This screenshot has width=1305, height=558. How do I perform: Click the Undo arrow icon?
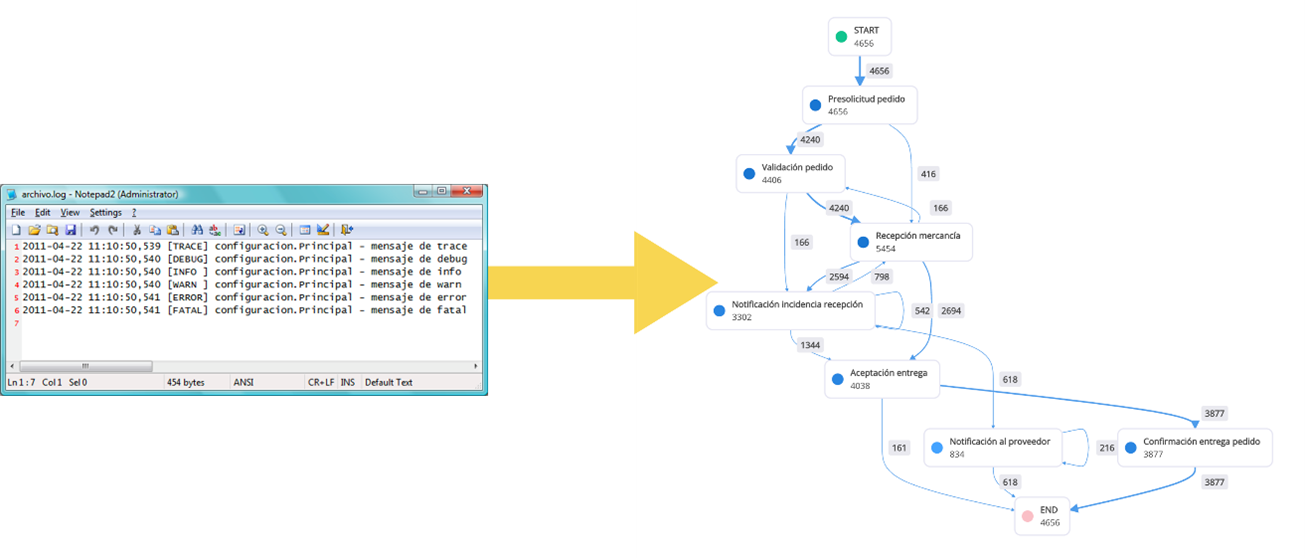[x=95, y=230]
